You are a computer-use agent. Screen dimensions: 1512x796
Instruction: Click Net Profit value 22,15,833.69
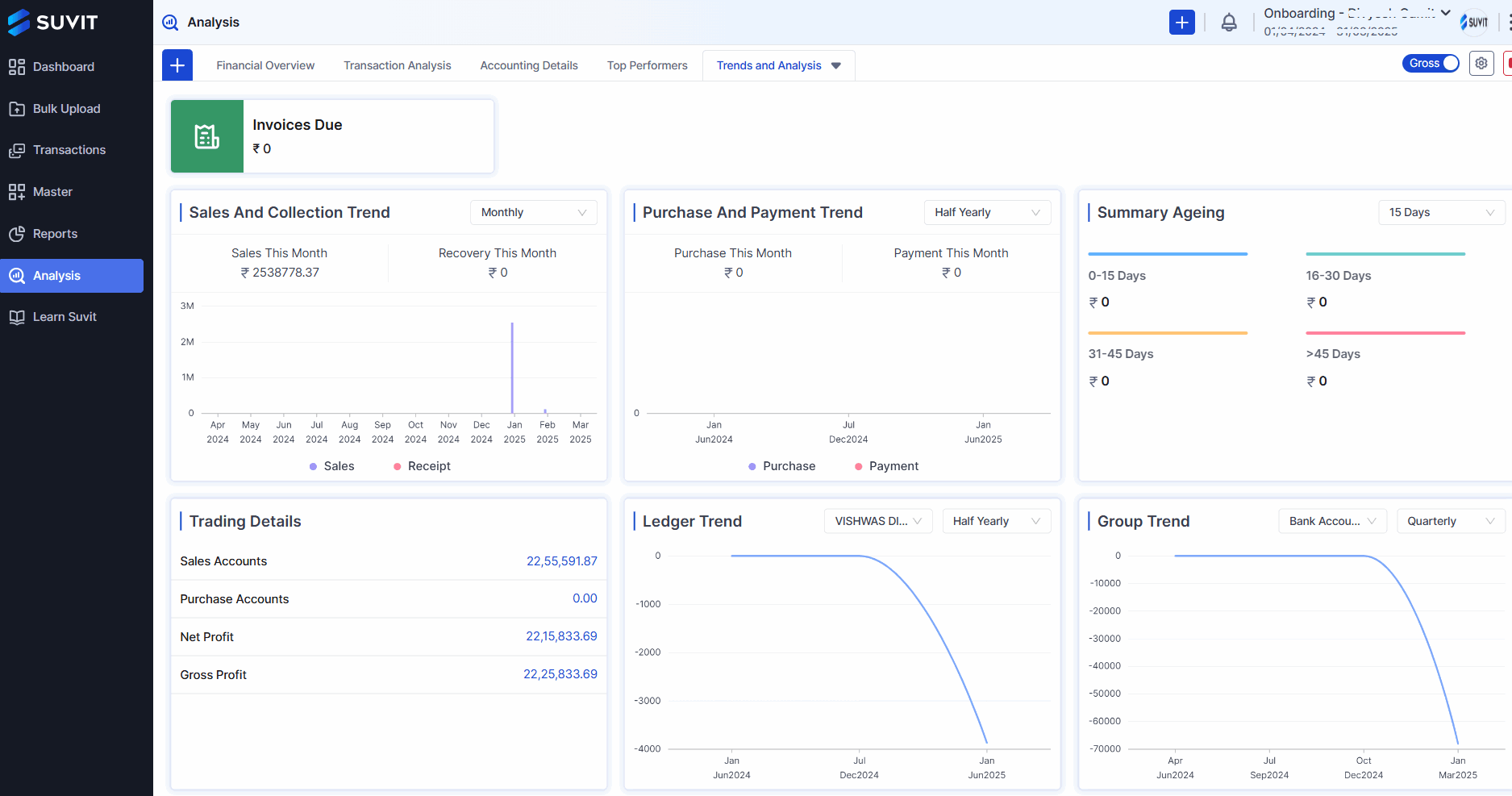click(x=561, y=636)
